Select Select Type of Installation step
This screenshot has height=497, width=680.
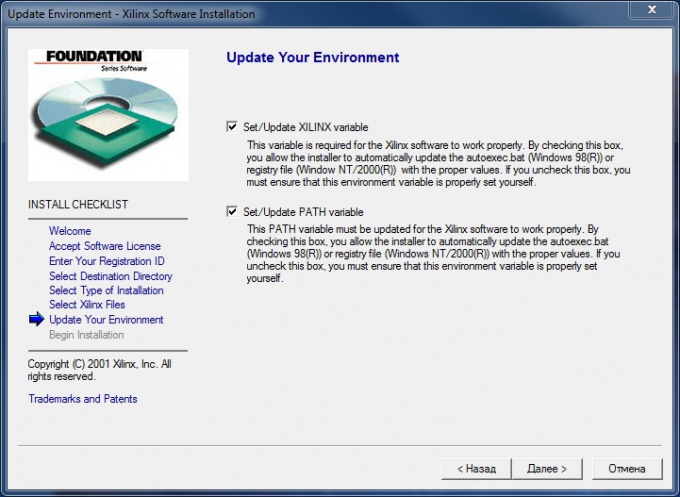(106, 290)
